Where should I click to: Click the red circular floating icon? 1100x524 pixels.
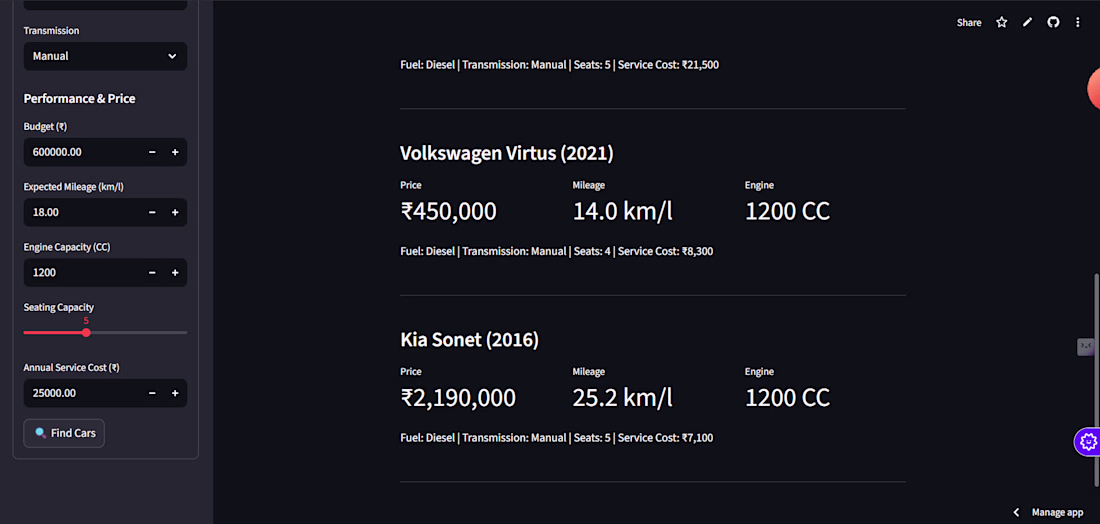1094,90
